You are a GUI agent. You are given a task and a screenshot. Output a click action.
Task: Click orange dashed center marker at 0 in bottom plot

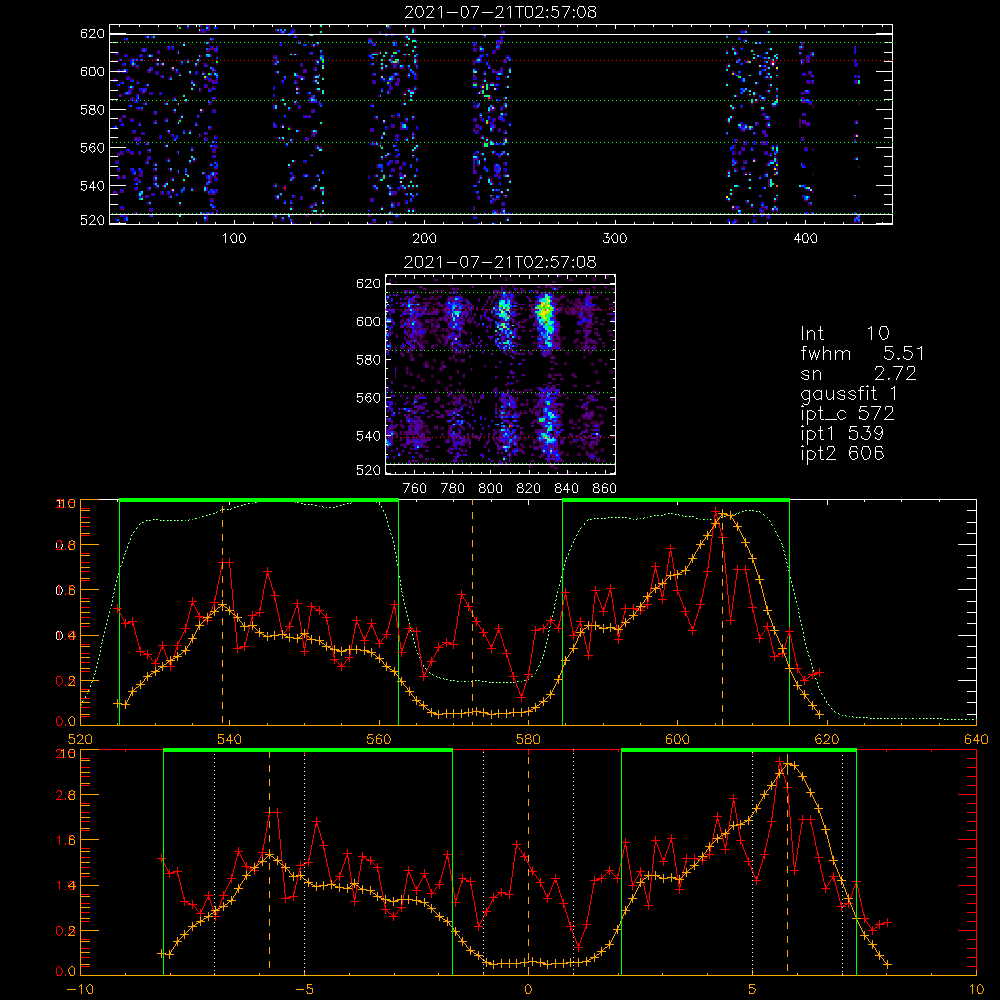pos(528,861)
